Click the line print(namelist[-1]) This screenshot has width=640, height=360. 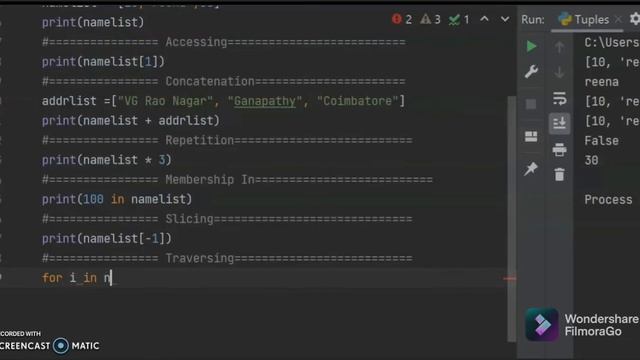click(x=107, y=238)
